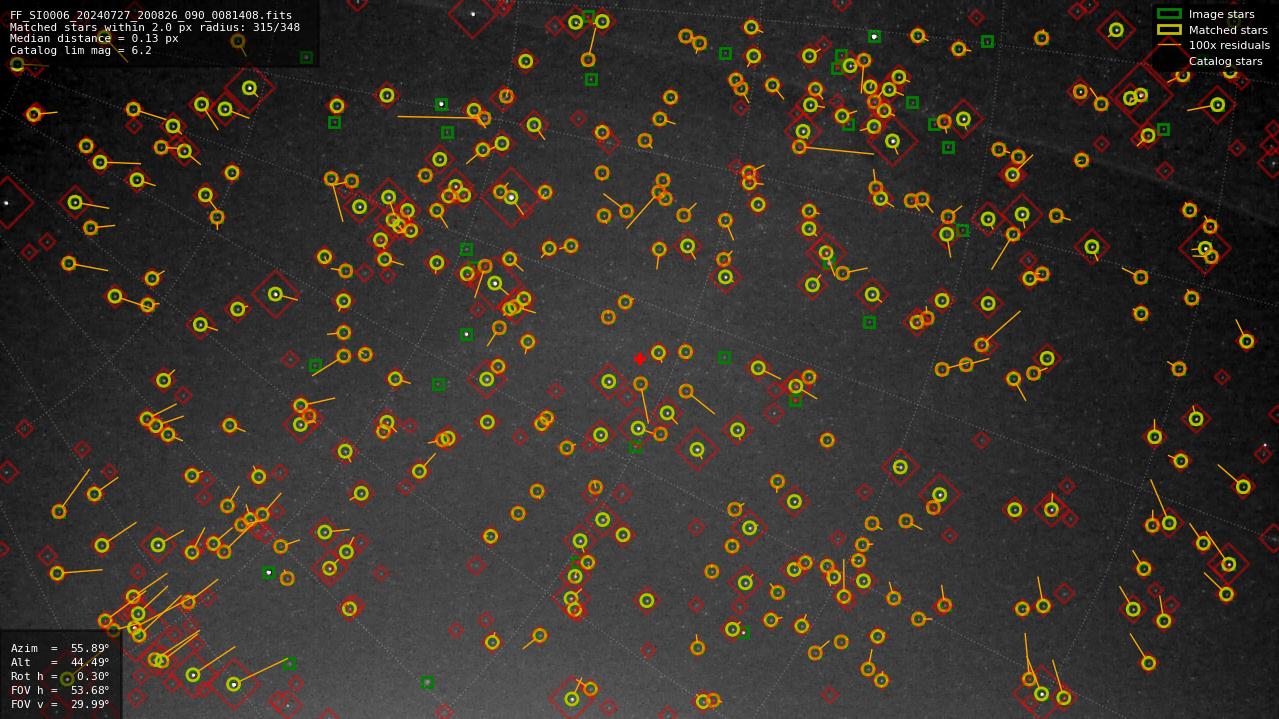The image size is (1279, 719).
Task: Click the 'Alt = 44.49°' readout
Action: [x=60, y=662]
